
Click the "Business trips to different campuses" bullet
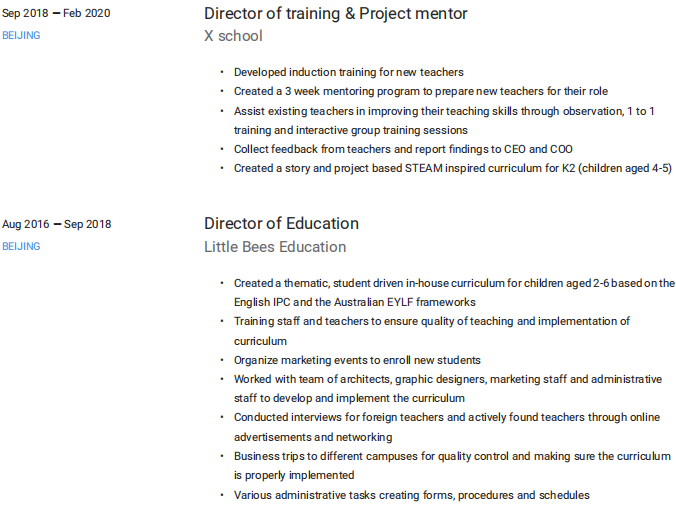452,456
